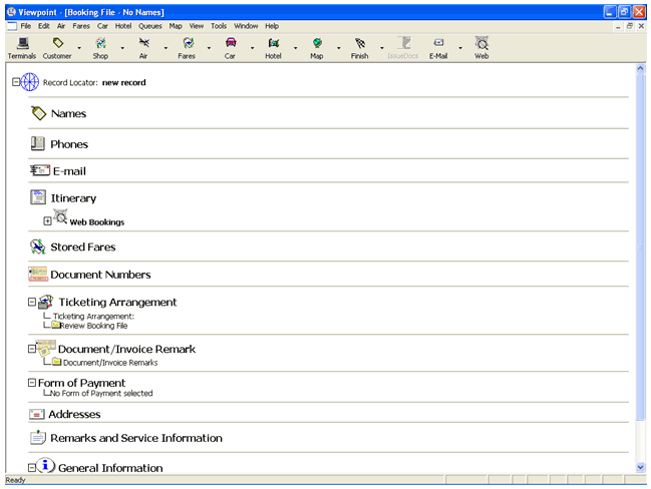Open the Map dropdown arrow
Image resolution: width=651 pixels, height=489 pixels.
(338, 47)
